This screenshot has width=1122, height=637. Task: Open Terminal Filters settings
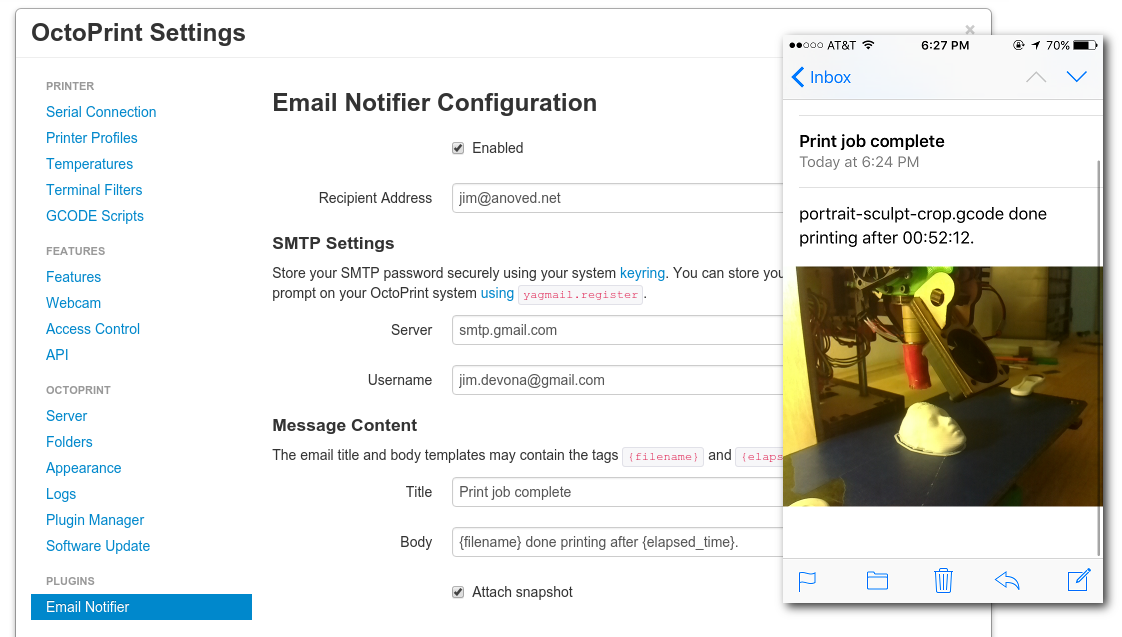coord(94,190)
